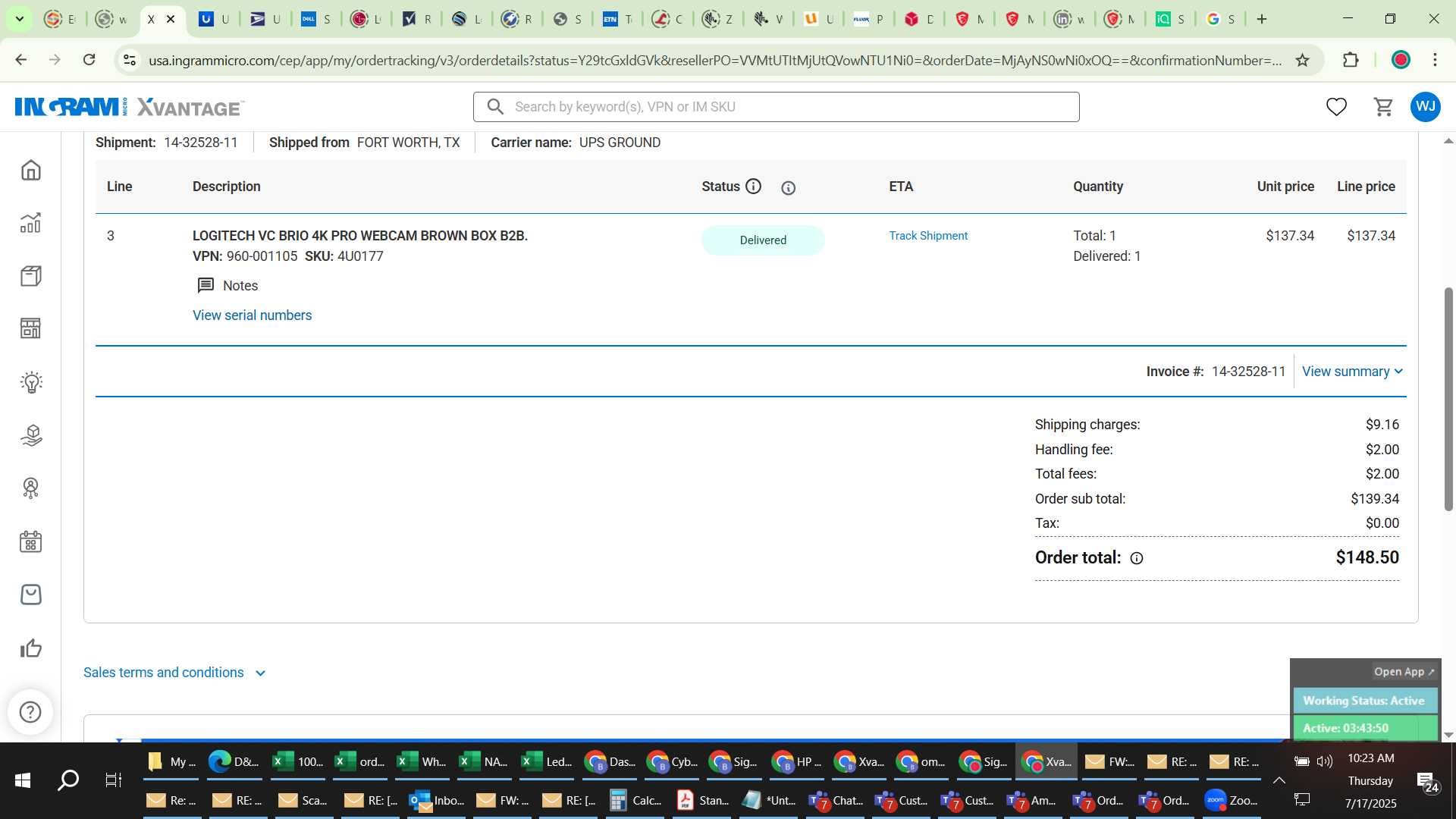Viewport: 1456px width, 819px height.
Task: Switch to the USPS browser tab
Action: [265, 19]
